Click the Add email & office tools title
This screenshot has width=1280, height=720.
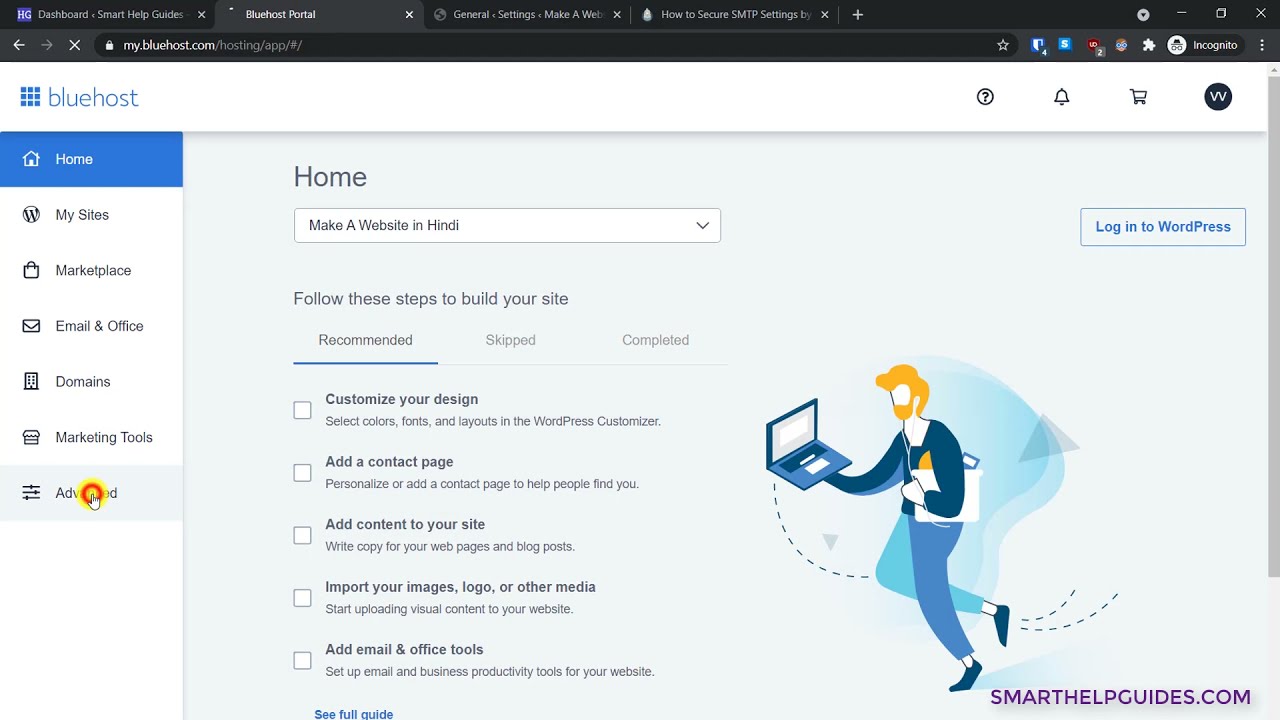[x=404, y=650]
